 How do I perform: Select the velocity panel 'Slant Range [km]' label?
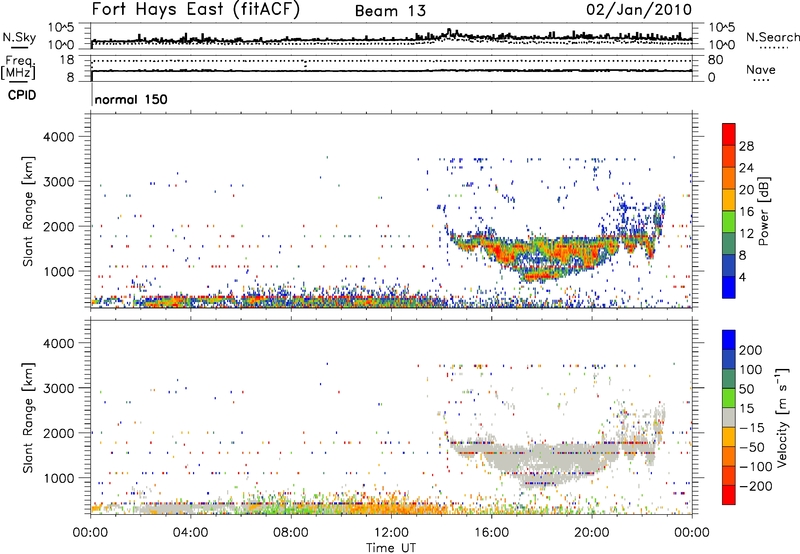pyautogui.click(x=28, y=417)
